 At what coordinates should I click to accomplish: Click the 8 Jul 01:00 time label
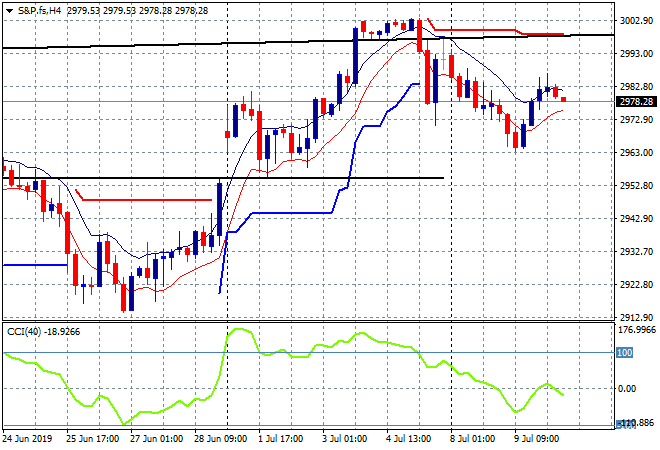pos(473,439)
